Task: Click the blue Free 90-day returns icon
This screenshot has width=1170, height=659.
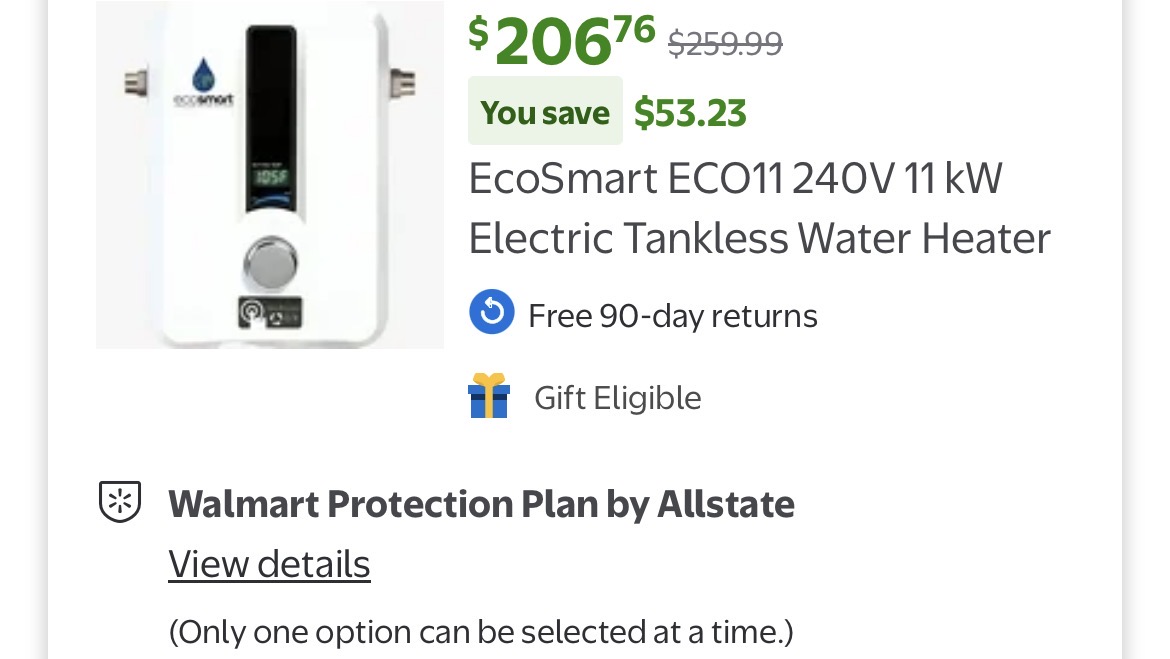Action: click(491, 313)
